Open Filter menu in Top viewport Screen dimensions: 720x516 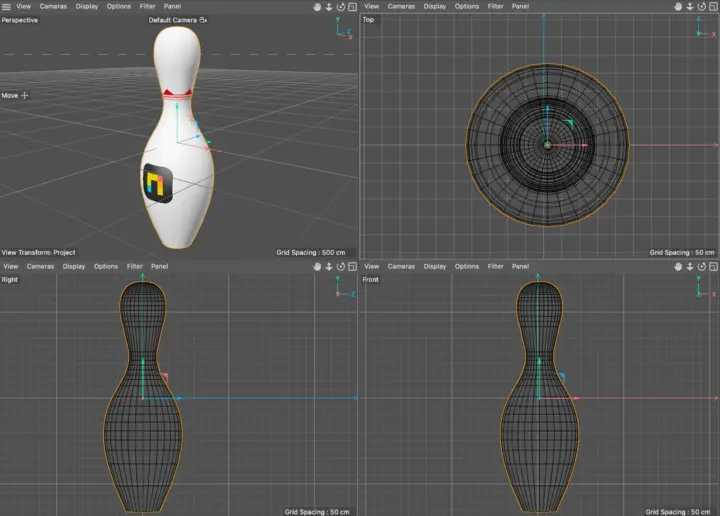[x=495, y=6]
